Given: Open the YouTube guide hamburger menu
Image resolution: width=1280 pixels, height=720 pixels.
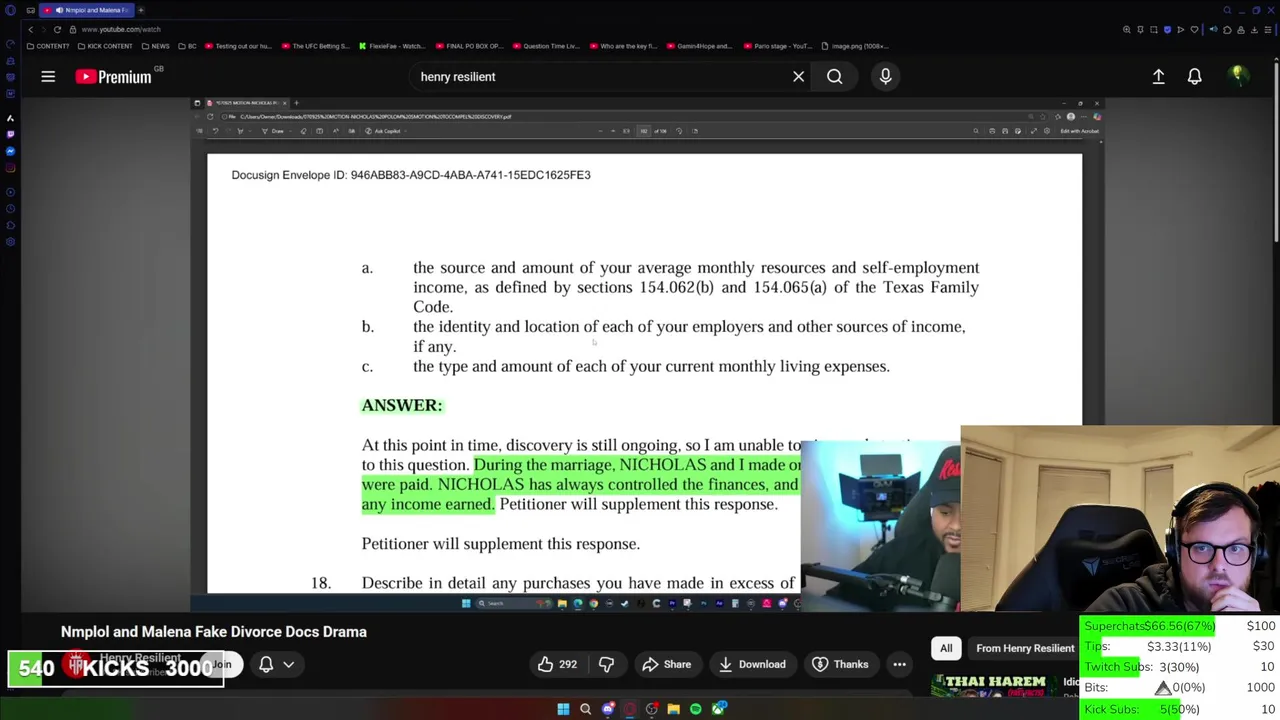Looking at the screenshot, I should pyautogui.click(x=47, y=76).
